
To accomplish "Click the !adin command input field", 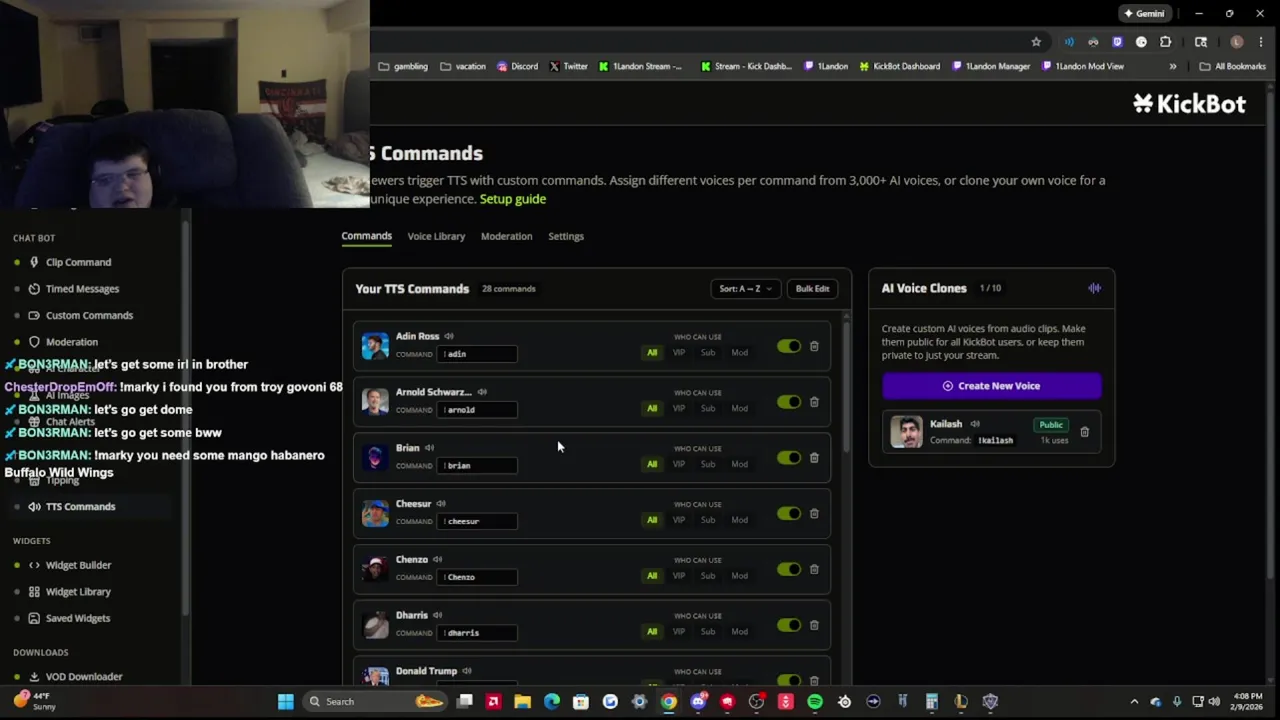I will [477, 354].
